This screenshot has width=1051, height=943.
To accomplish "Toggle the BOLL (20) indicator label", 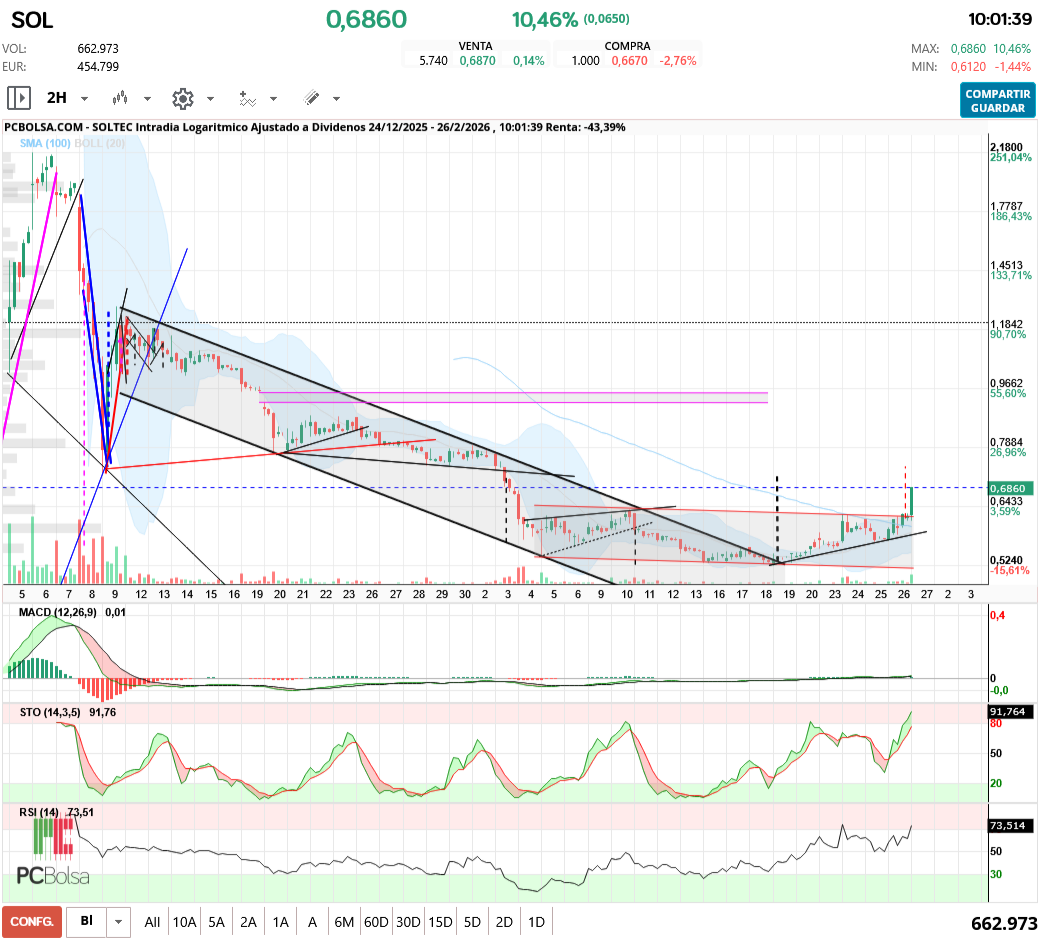I will pos(99,144).
